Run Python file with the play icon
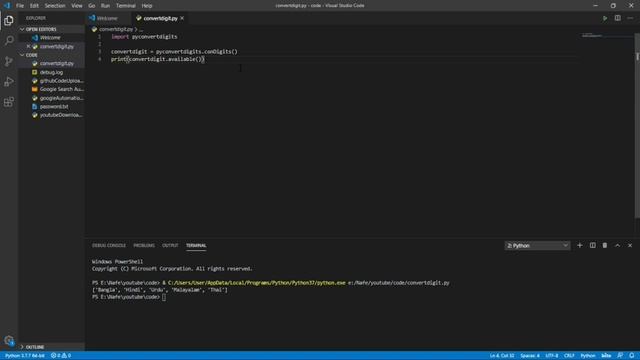The image size is (640, 360). pyautogui.click(x=604, y=18)
